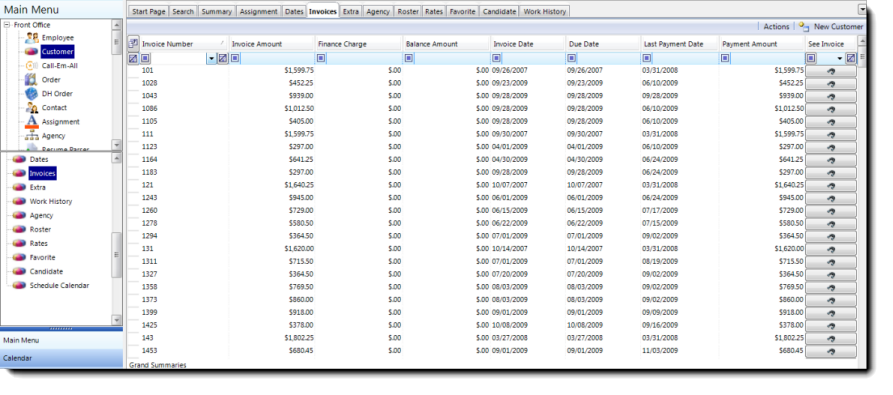The image size is (893, 395).
Task: Click the Main Menu bottom pane button
Action: (62, 340)
